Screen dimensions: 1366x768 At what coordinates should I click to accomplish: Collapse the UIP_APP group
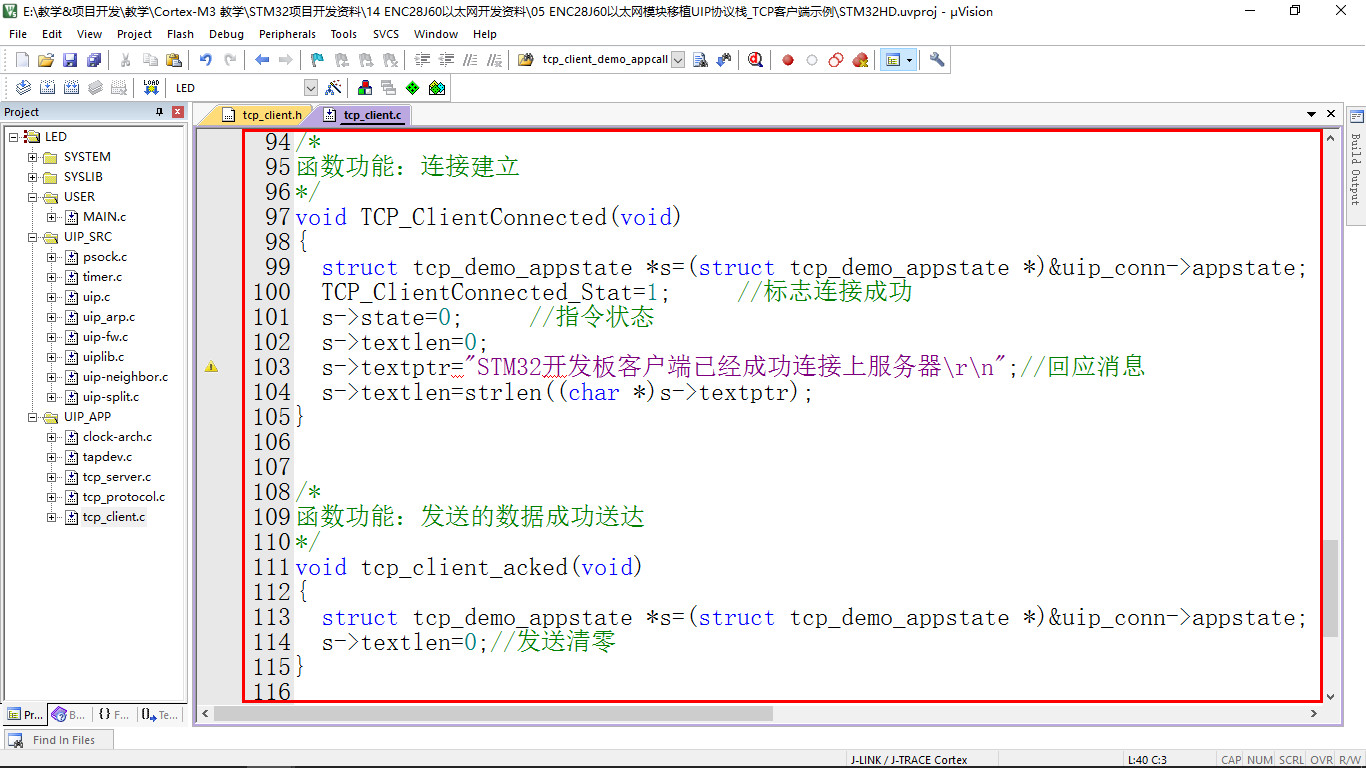[33, 417]
